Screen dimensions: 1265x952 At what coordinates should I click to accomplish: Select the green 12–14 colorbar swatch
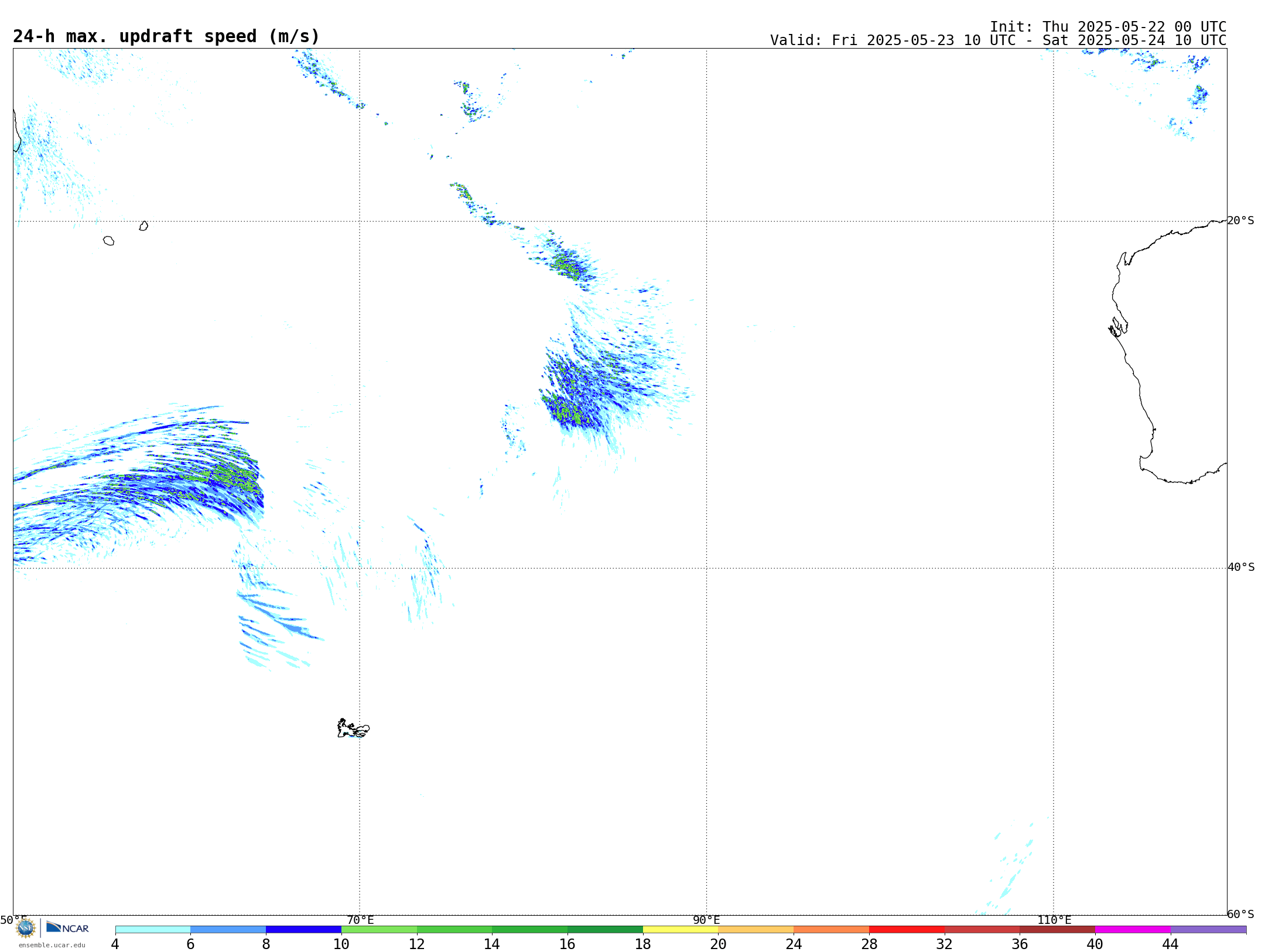(x=454, y=930)
